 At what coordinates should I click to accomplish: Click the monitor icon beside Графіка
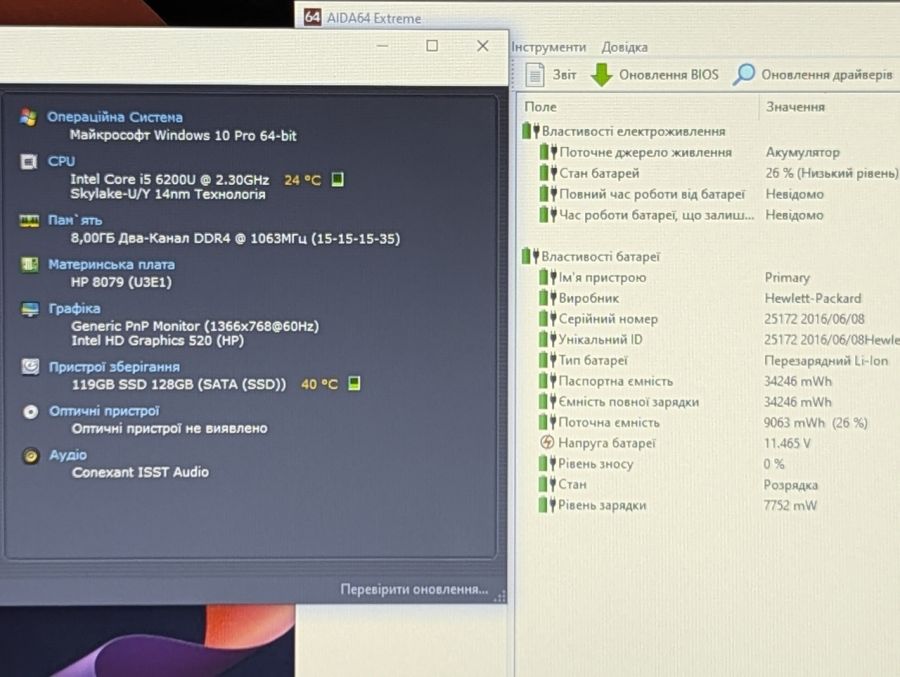pos(30,309)
